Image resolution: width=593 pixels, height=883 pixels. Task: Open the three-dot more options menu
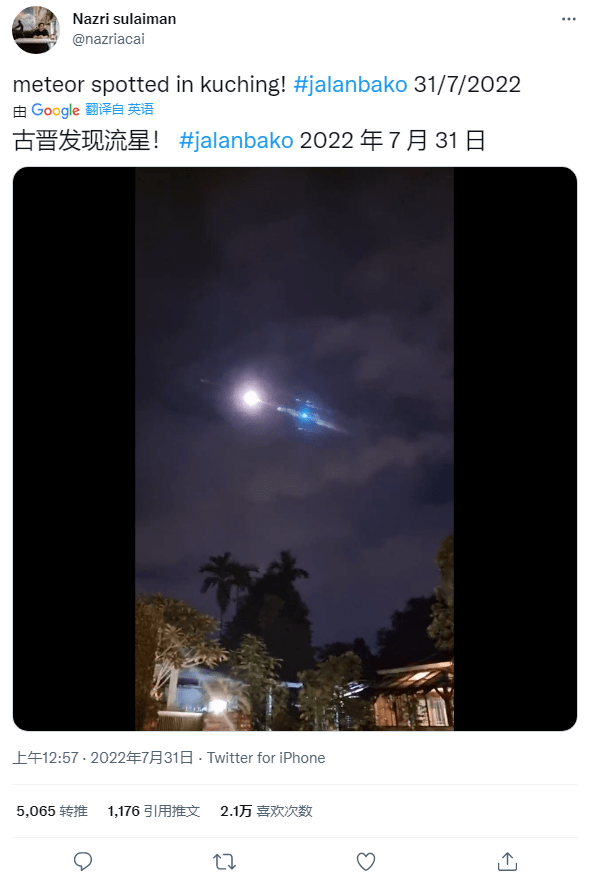pos(569,19)
